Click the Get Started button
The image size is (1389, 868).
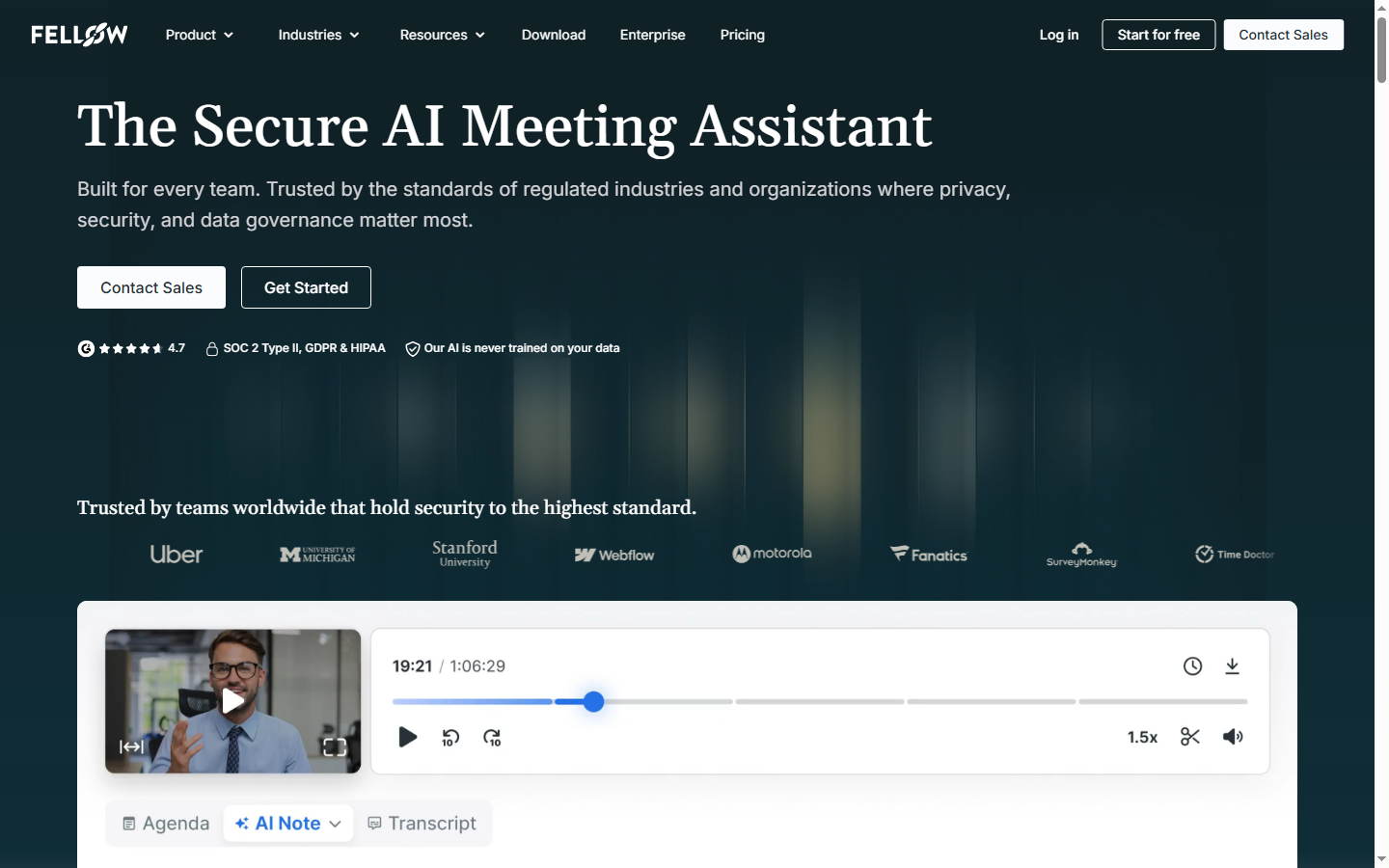point(306,287)
